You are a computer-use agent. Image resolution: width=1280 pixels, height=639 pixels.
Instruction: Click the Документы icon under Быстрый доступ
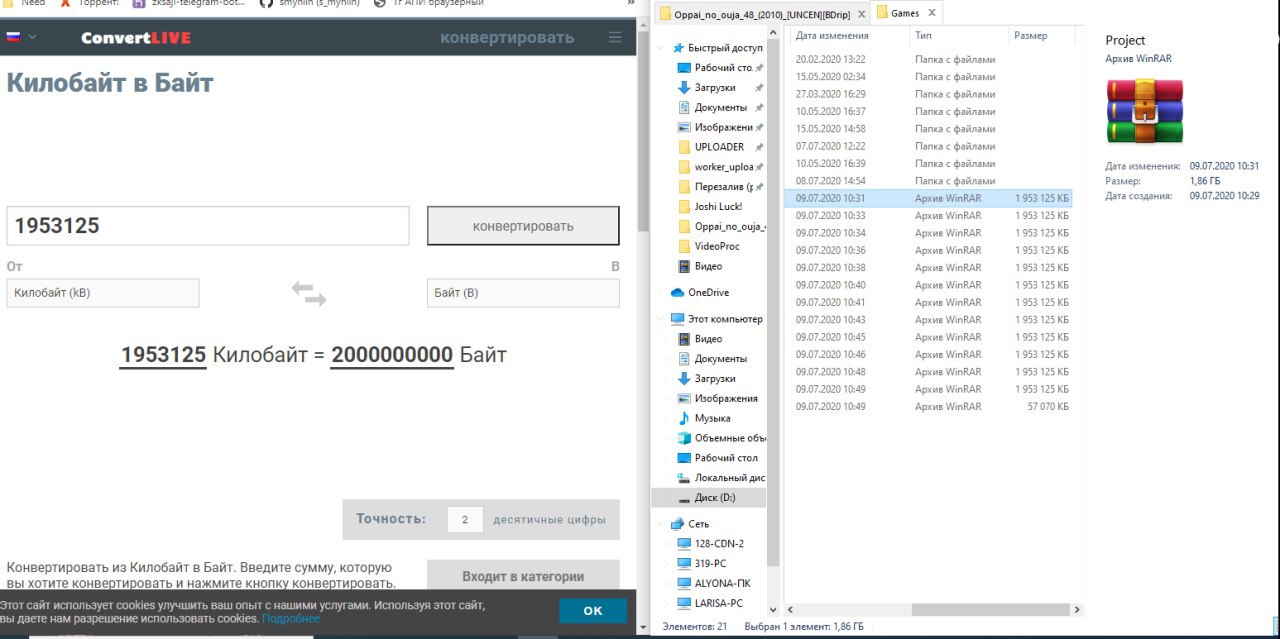pyautogui.click(x=684, y=107)
